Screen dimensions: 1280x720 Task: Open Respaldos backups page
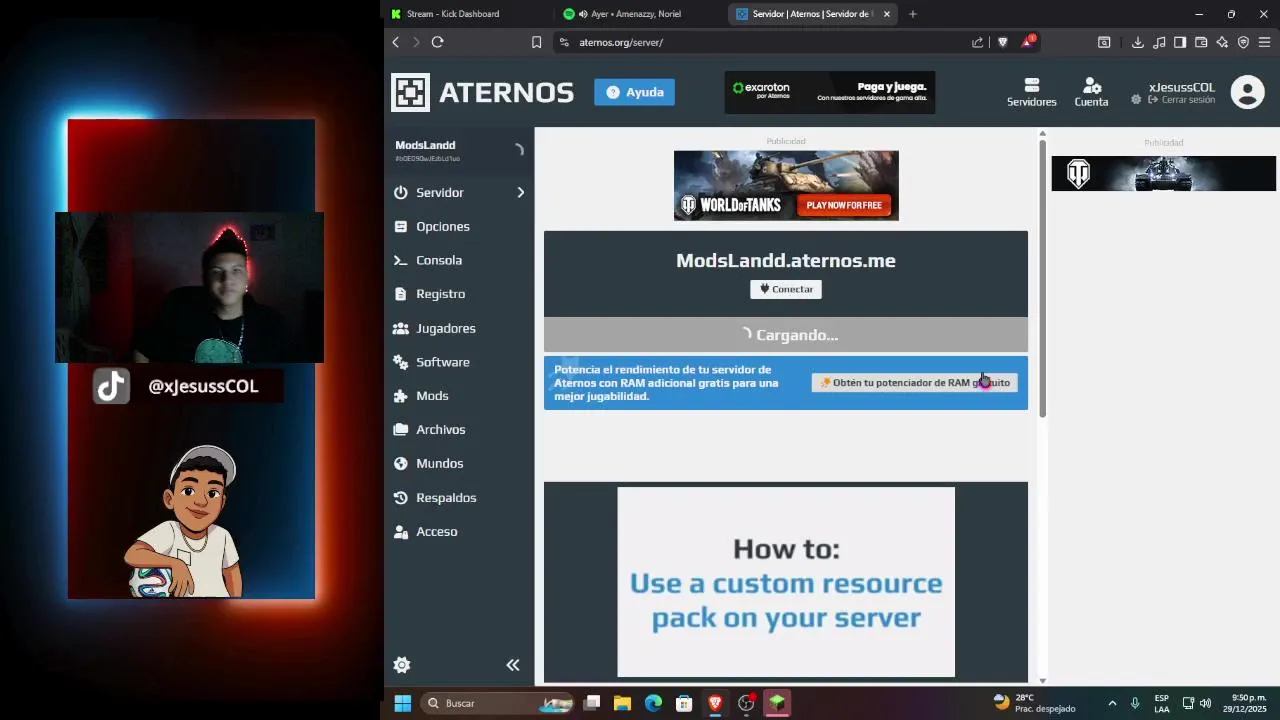point(445,498)
